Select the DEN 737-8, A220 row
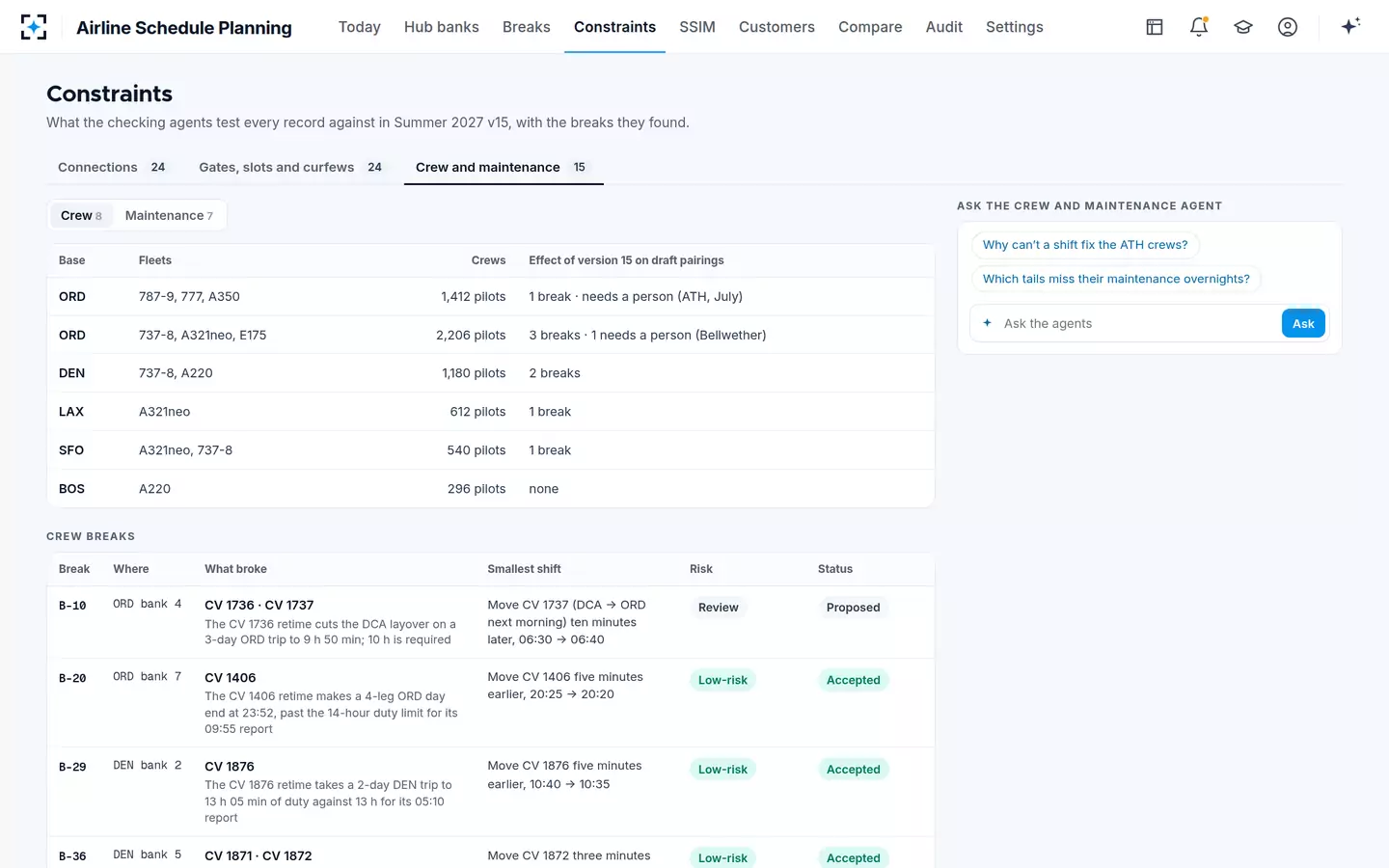The image size is (1389, 868). [490, 373]
